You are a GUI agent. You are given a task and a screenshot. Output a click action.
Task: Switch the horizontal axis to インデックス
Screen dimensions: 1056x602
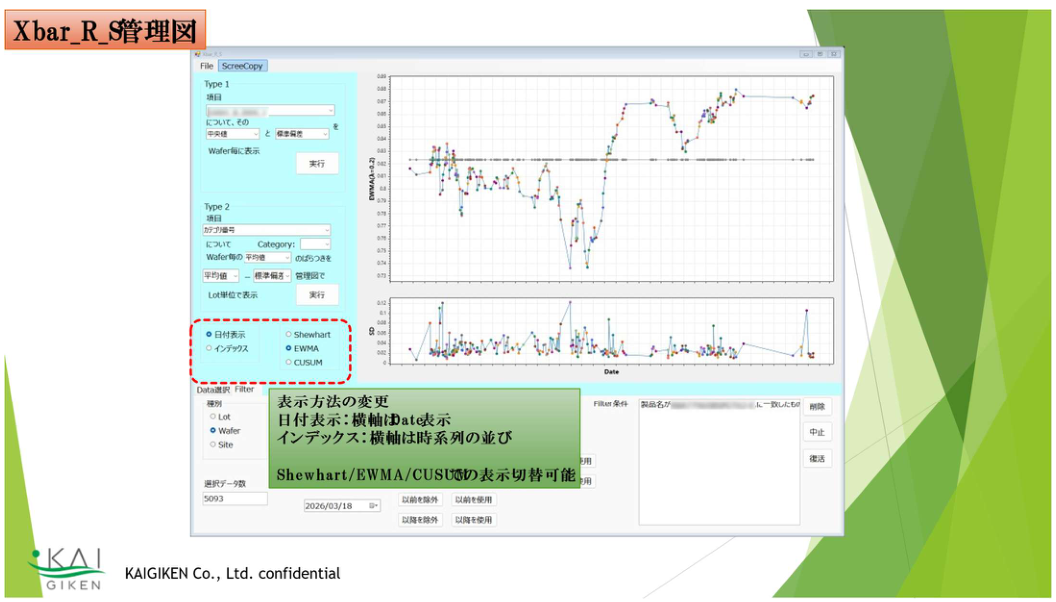(x=209, y=348)
